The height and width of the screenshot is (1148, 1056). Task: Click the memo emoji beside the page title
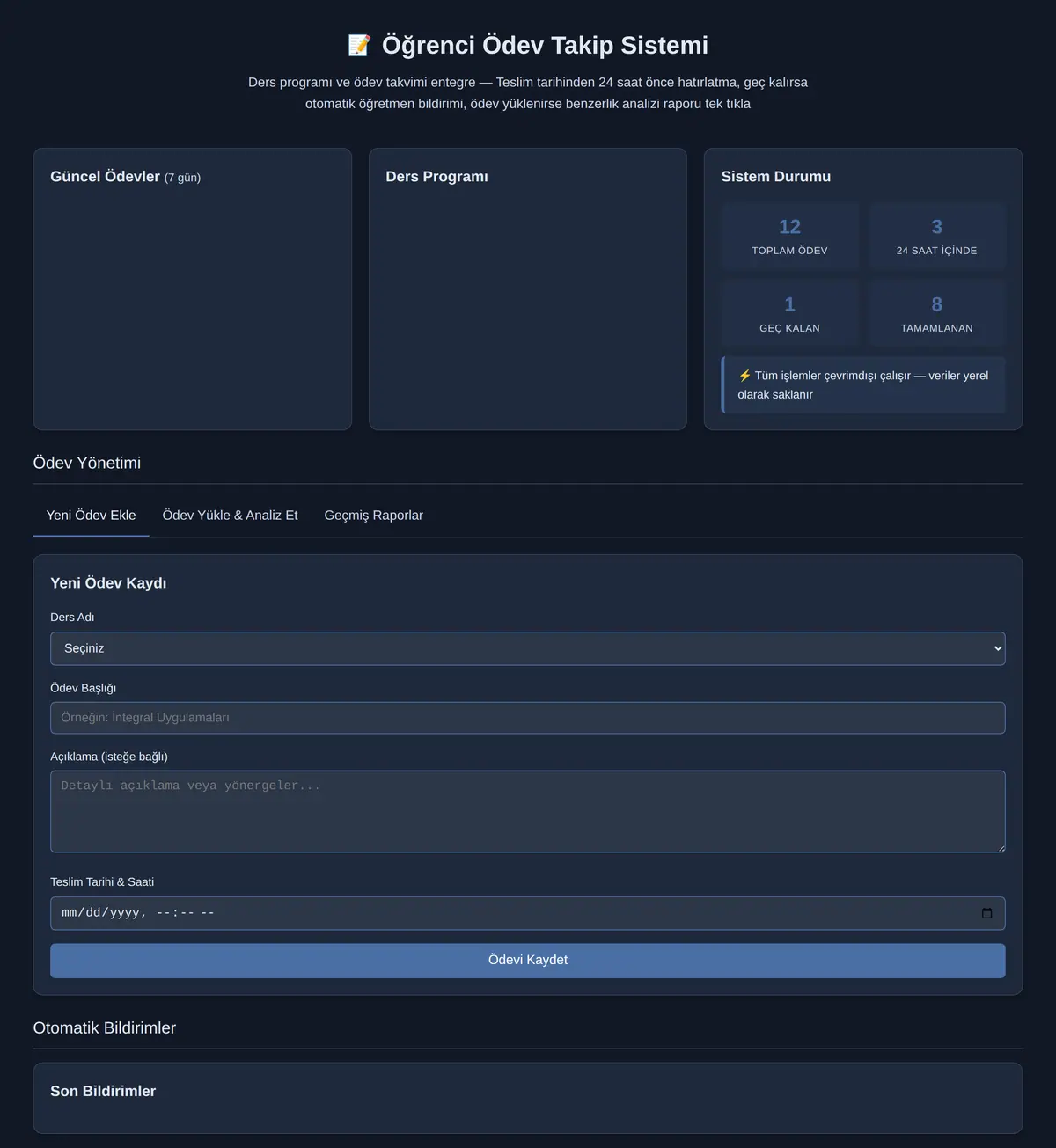click(359, 45)
